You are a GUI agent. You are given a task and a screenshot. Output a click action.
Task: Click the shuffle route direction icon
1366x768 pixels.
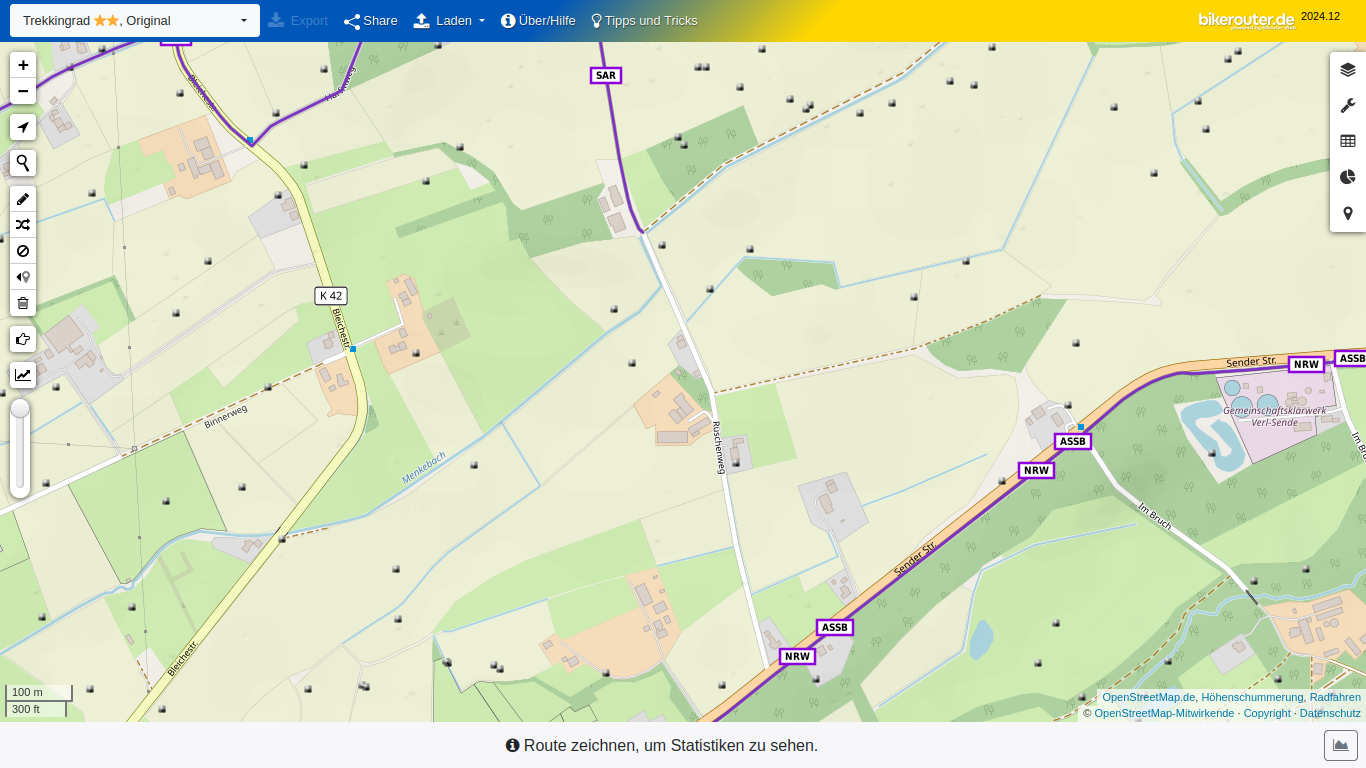click(x=23, y=225)
